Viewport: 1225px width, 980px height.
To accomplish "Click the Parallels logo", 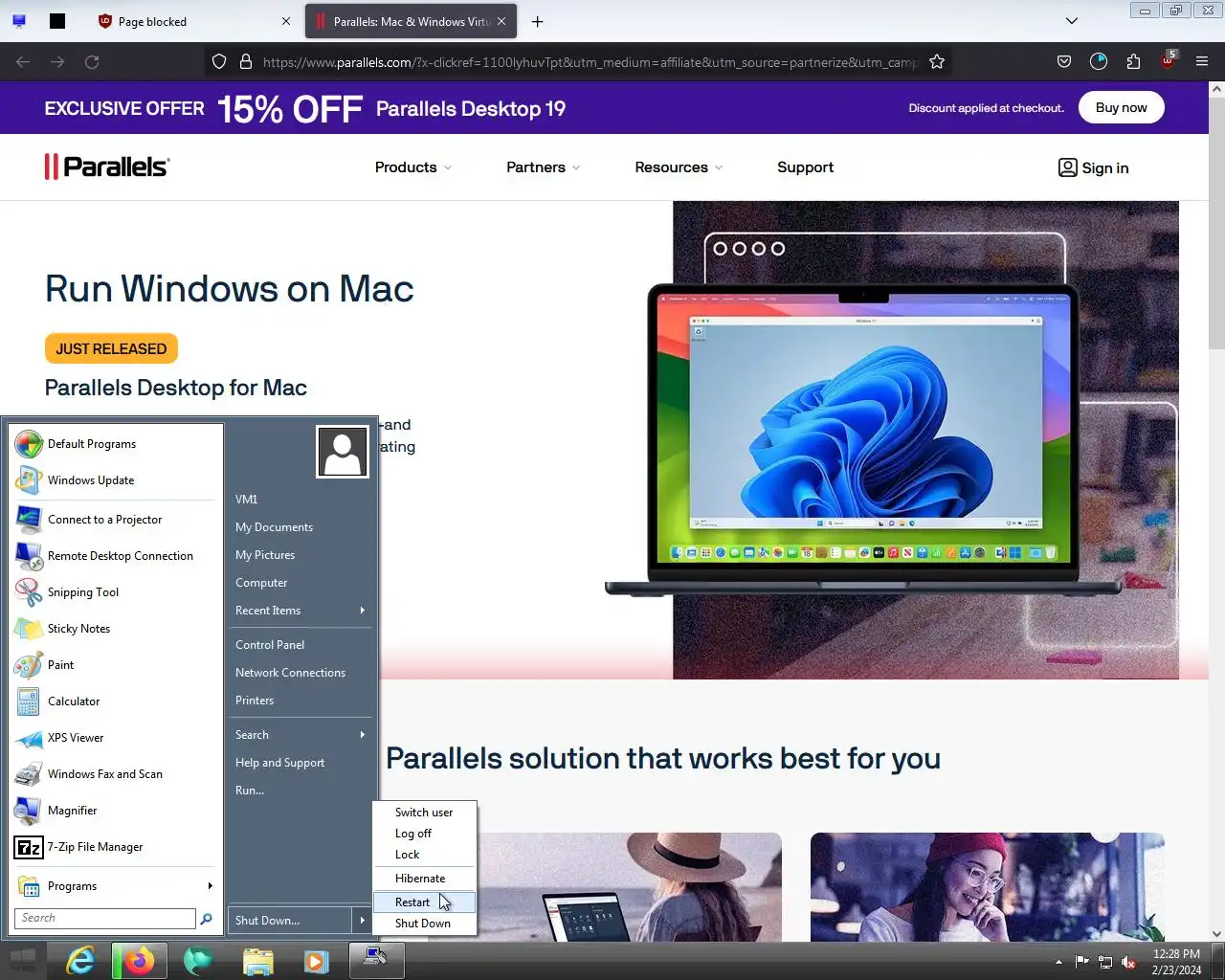I will click(107, 167).
